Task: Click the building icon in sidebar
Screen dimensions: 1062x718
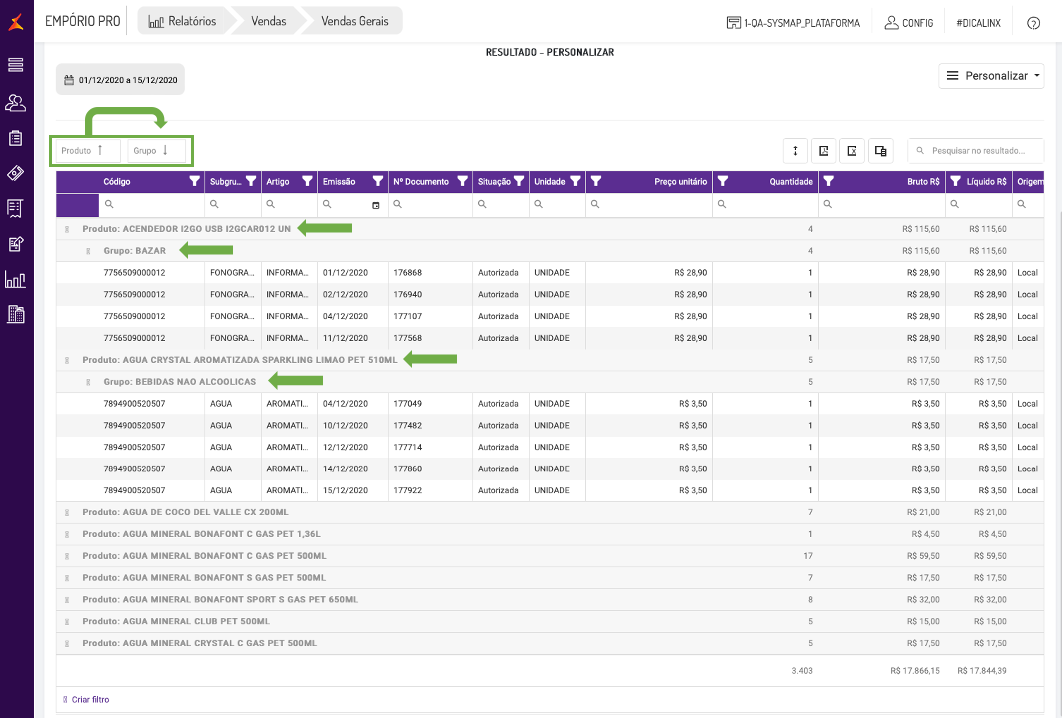Action: [15, 314]
